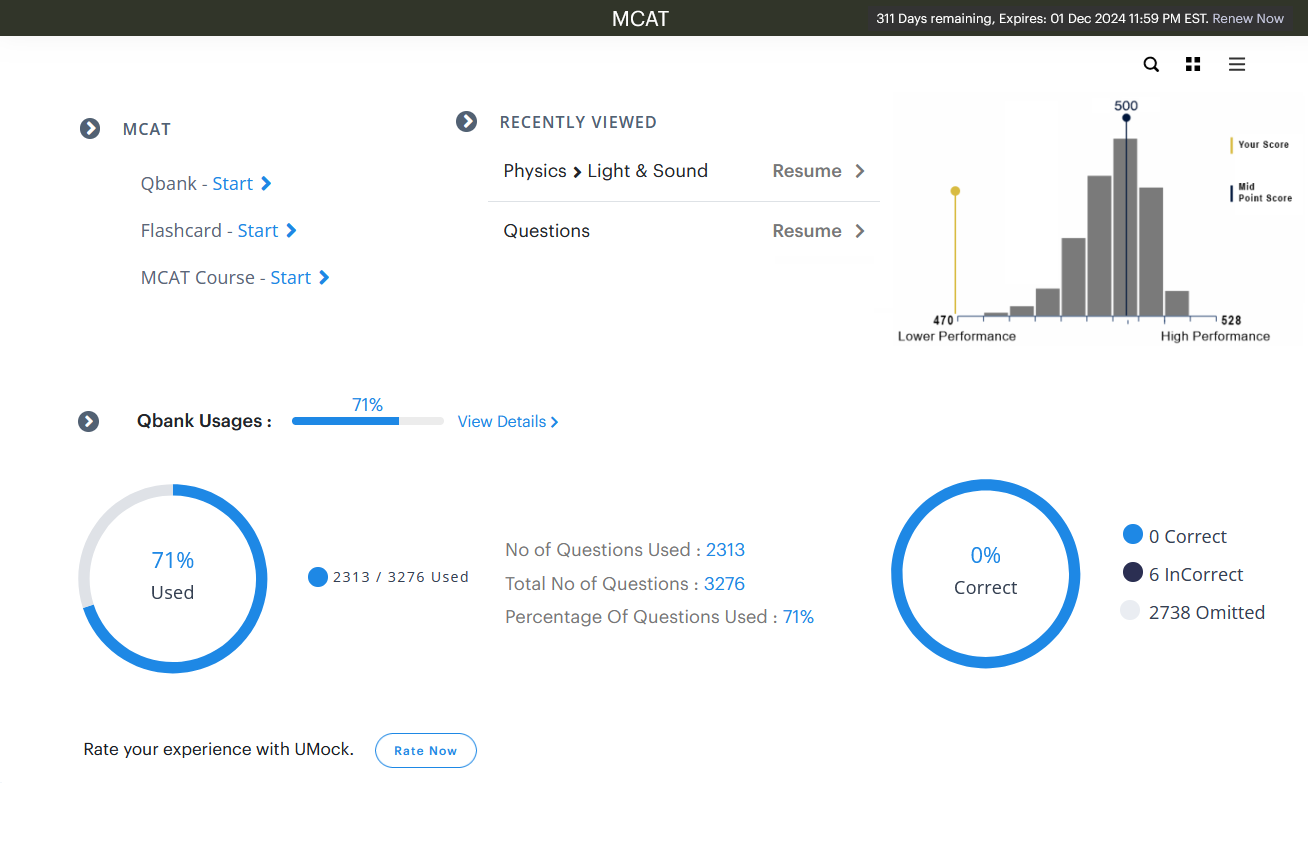Click the 'Lower Performance' axis label
This screenshot has height=858, width=1308.
click(x=957, y=336)
